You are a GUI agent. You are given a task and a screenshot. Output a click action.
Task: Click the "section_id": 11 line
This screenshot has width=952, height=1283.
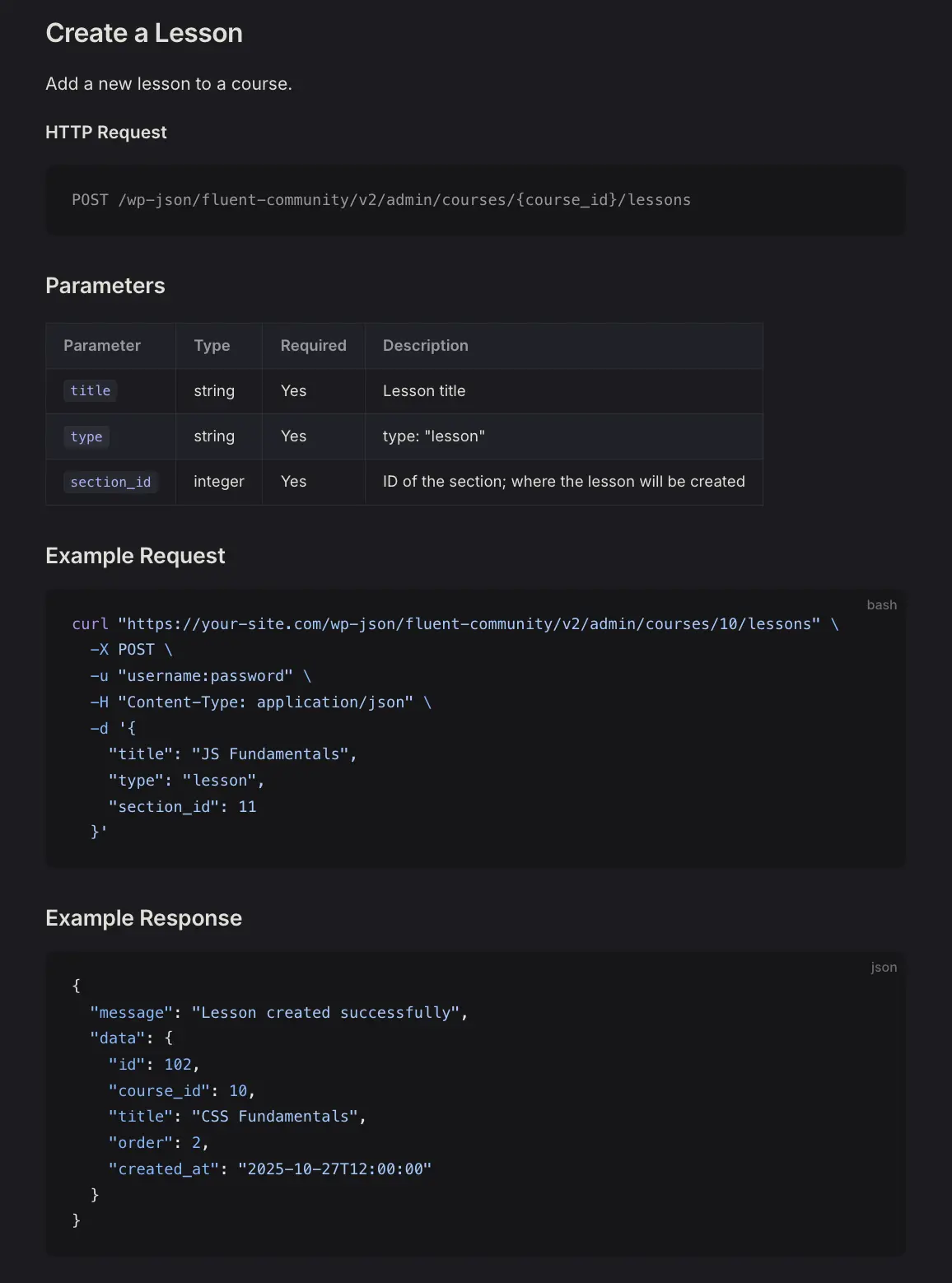click(x=183, y=807)
